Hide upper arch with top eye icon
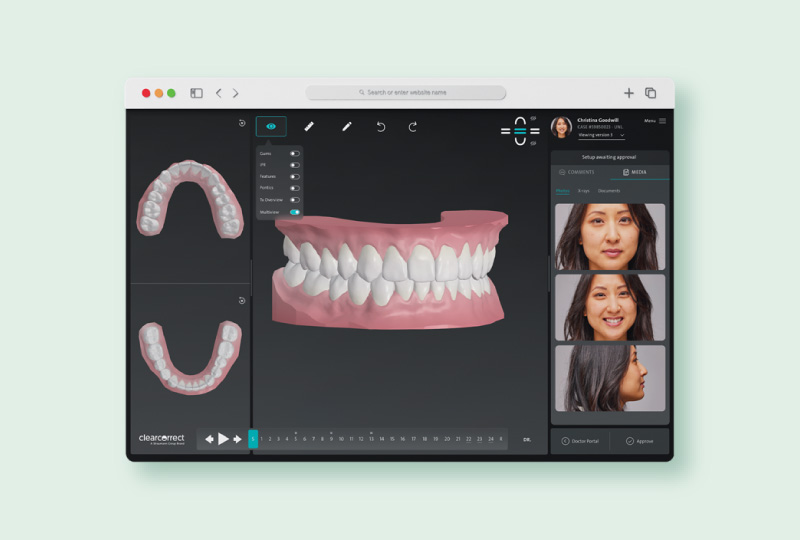Screen dimensions: 800x540 pos(533,118)
